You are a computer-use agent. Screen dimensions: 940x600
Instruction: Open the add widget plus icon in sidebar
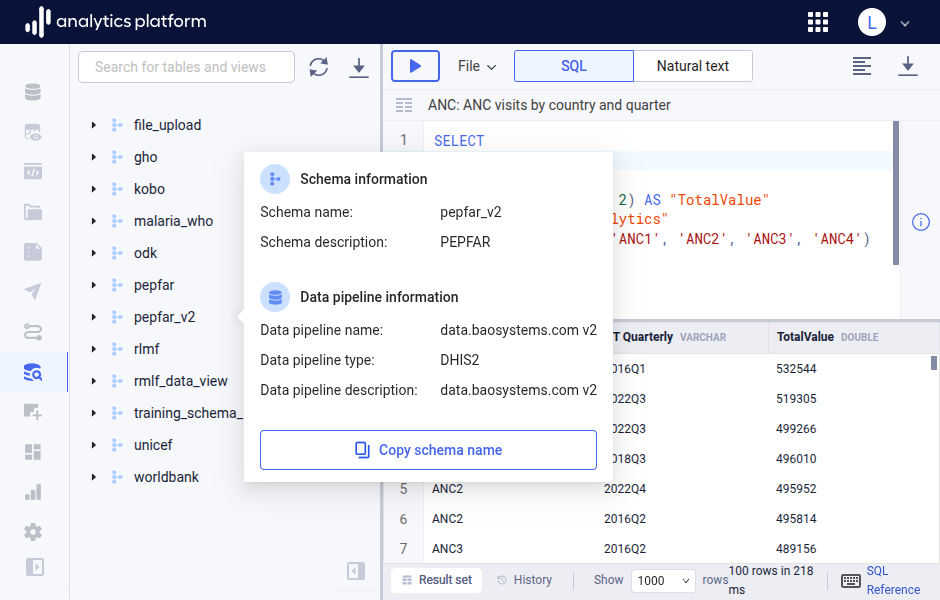click(33, 412)
